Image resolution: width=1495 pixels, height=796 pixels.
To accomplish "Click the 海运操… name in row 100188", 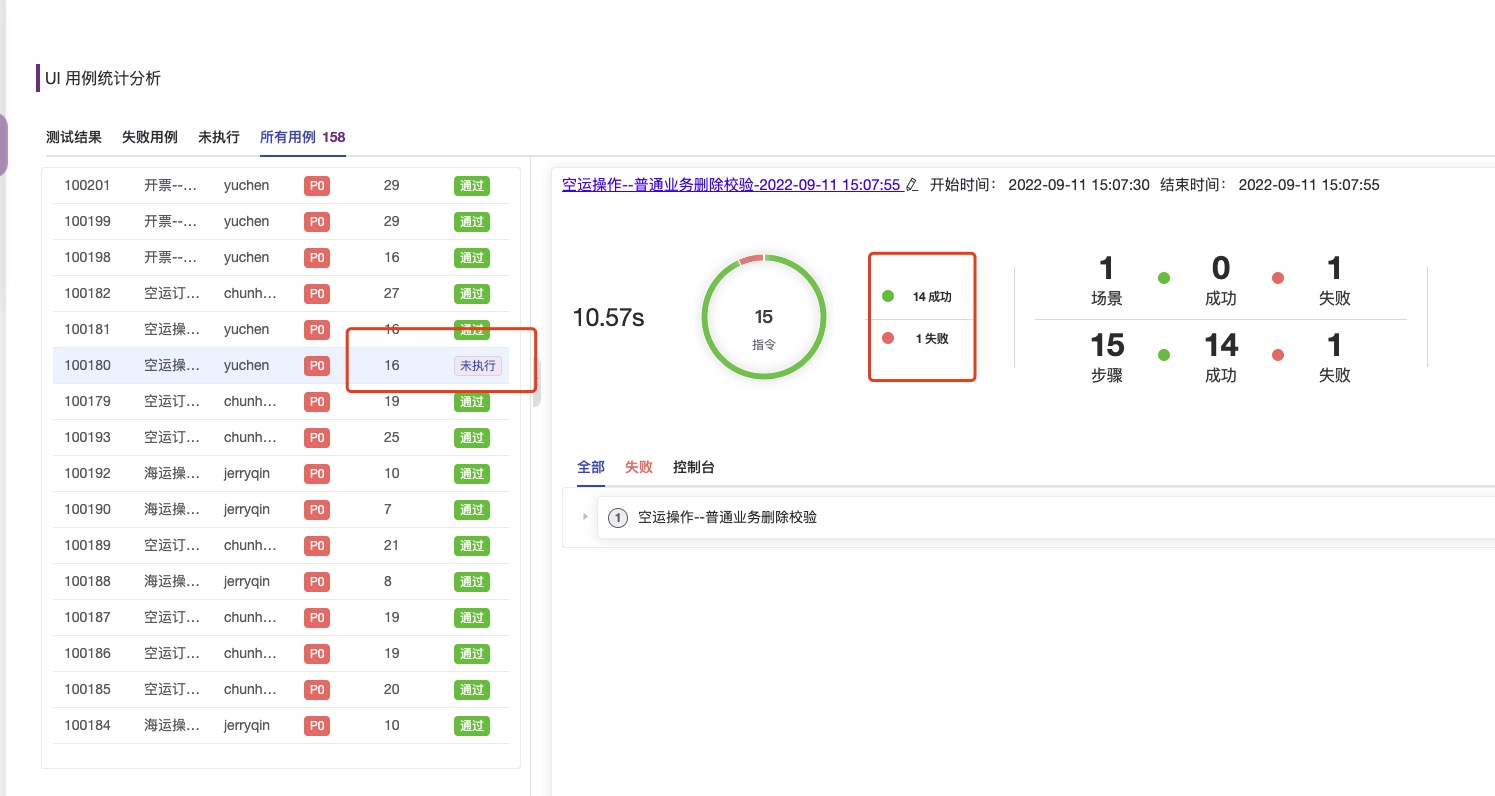I will (170, 582).
